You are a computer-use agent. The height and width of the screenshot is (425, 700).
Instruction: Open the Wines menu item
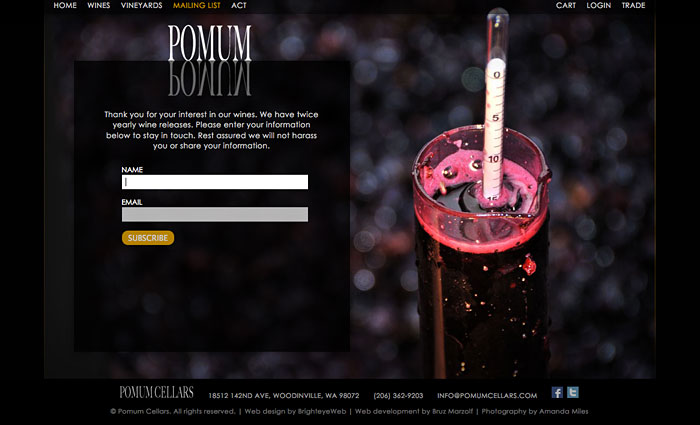coord(99,5)
